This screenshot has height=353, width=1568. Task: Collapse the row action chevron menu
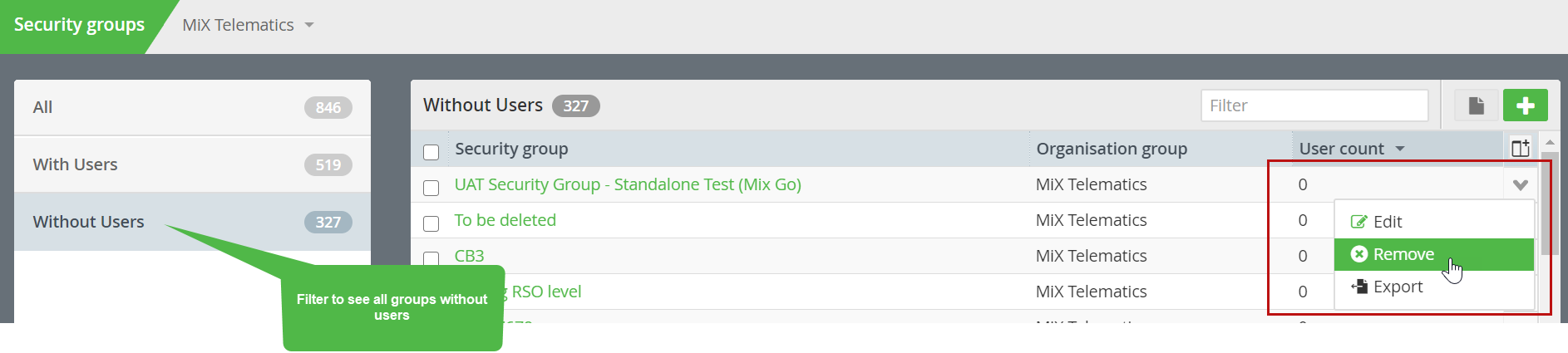[x=1521, y=185]
